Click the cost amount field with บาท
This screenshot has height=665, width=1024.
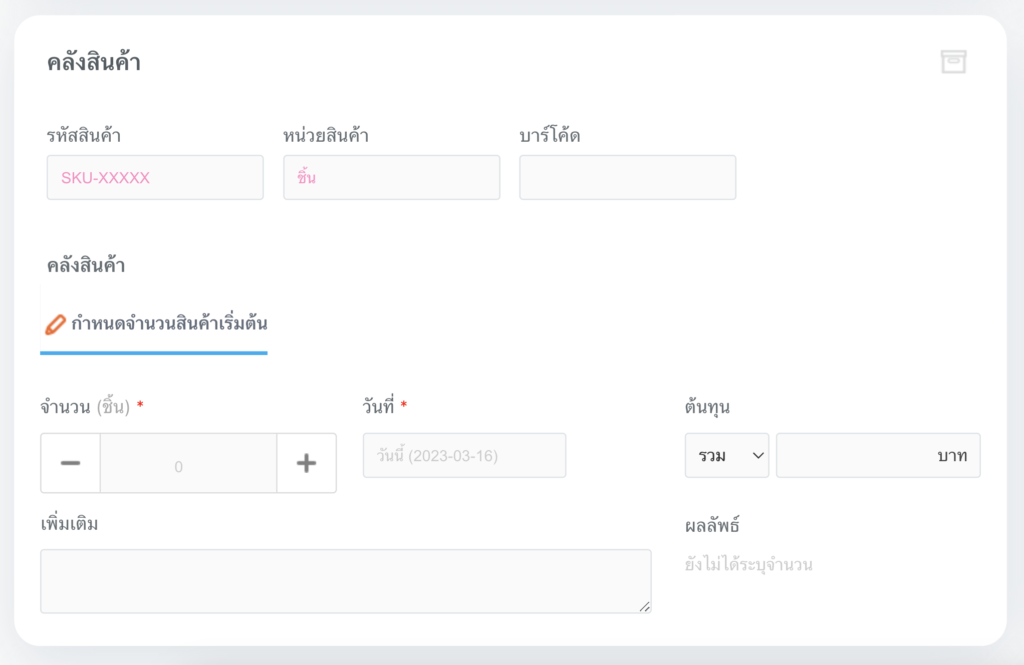pyautogui.click(x=877, y=456)
